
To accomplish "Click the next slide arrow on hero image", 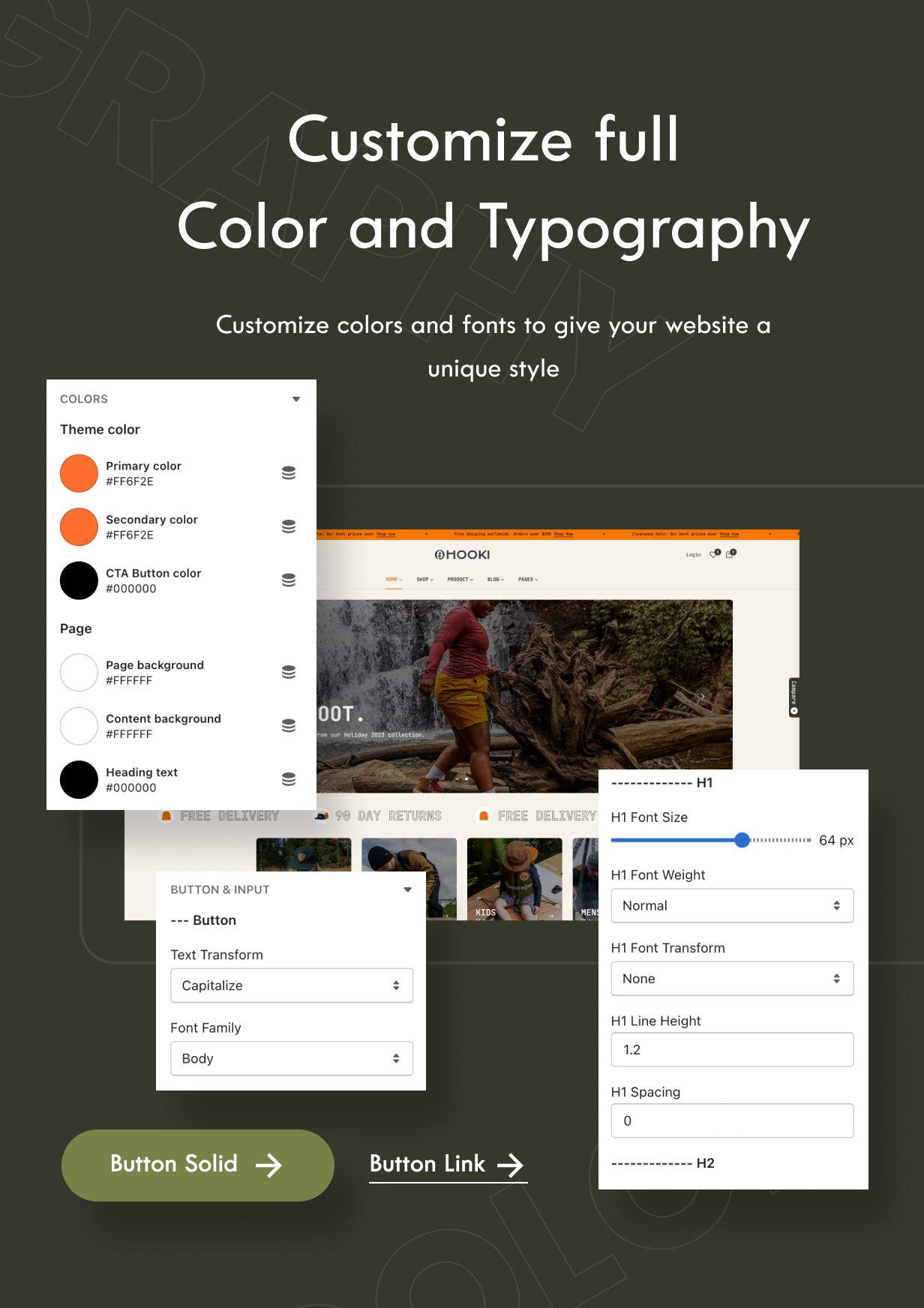I will [702, 697].
